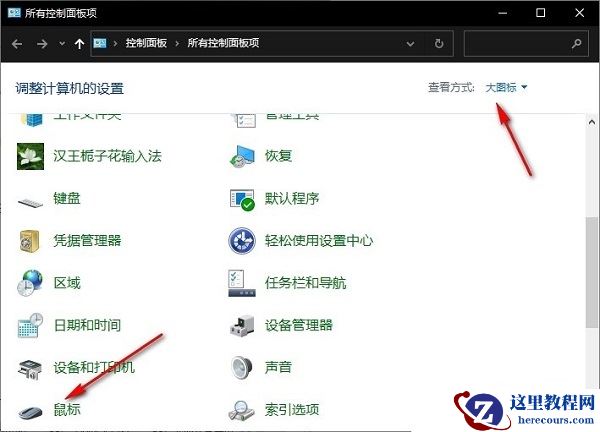Open the 设备和打印机 link
The image size is (600, 432).
(94, 367)
